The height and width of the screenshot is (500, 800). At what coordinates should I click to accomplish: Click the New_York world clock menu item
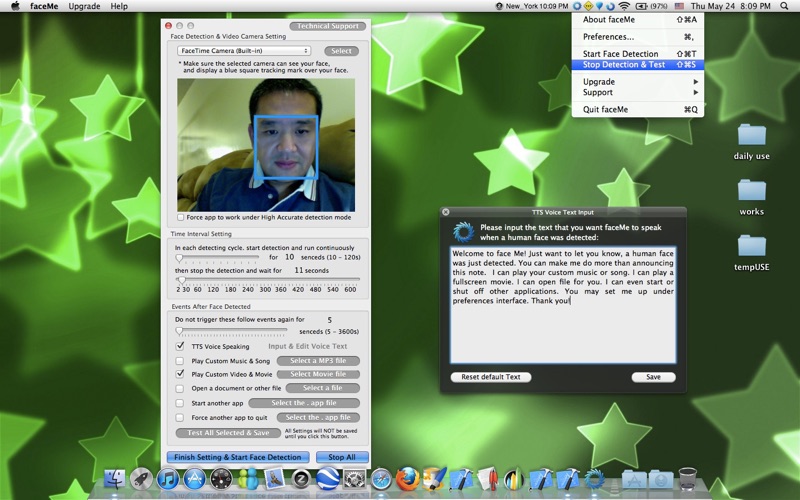click(x=532, y=6)
